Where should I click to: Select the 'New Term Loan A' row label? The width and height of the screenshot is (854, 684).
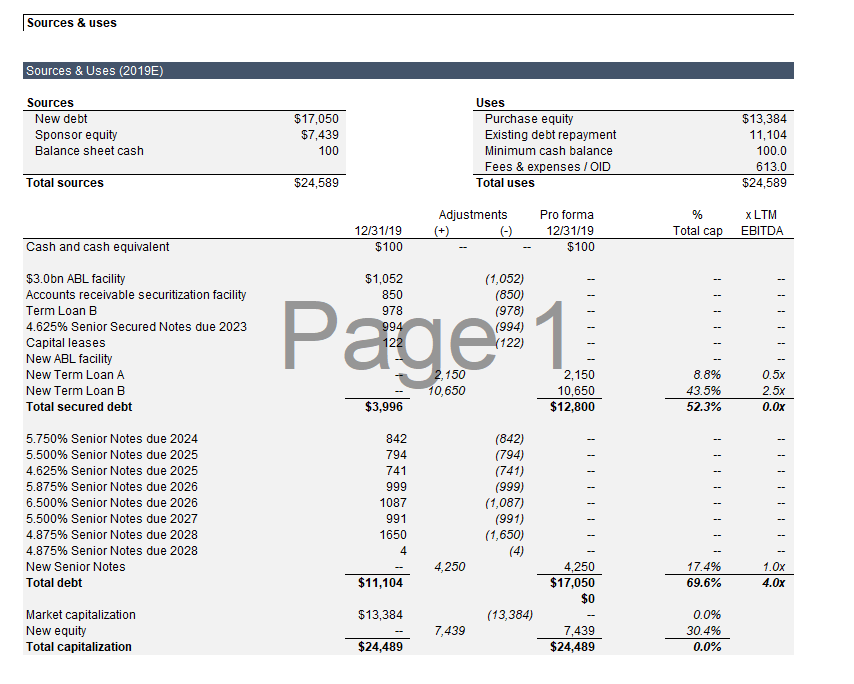[x=75, y=375]
